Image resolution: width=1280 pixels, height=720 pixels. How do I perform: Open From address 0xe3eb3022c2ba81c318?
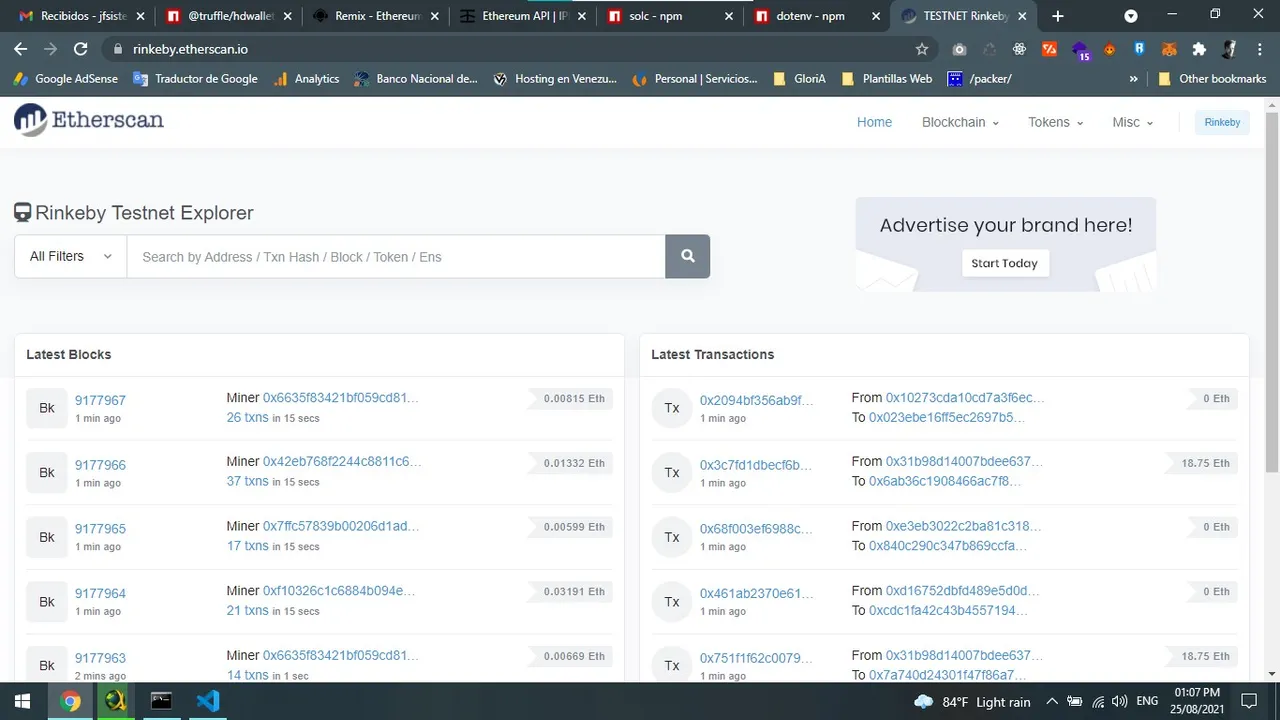[x=964, y=526]
